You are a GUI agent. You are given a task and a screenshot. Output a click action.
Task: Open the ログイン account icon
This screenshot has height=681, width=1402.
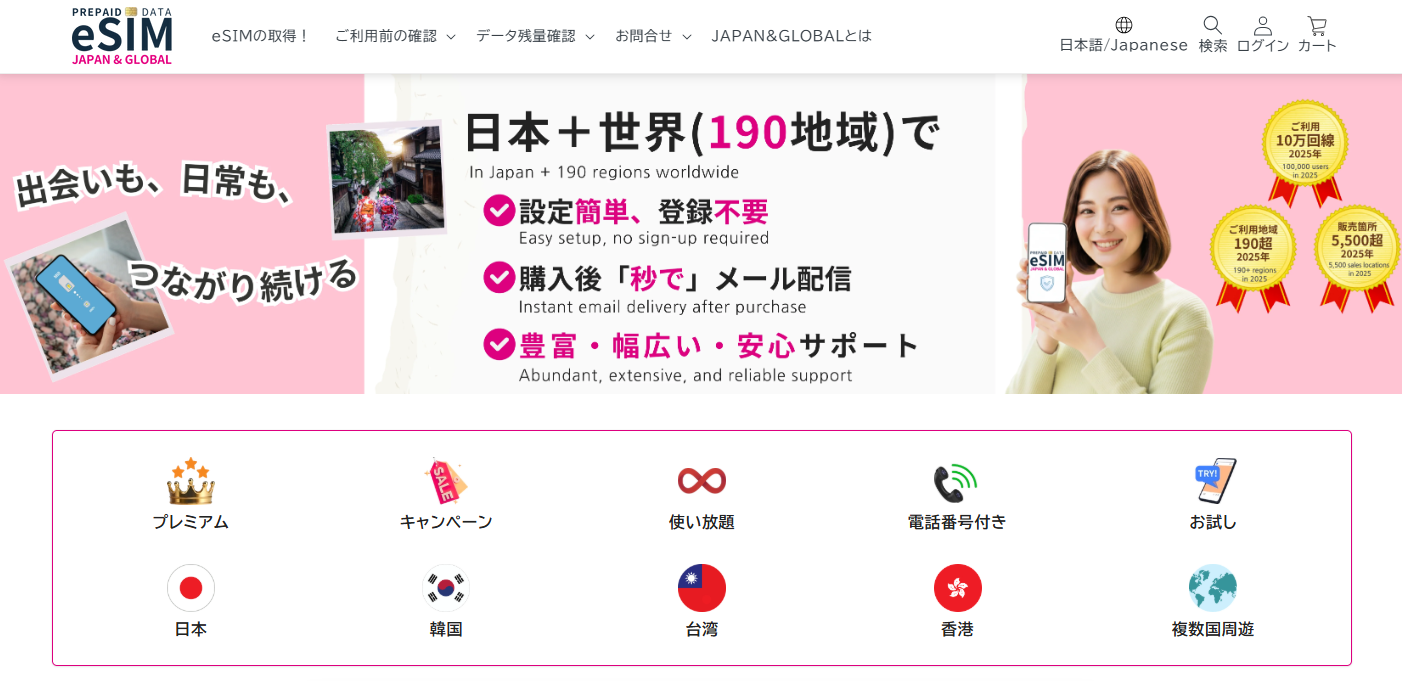[1263, 26]
